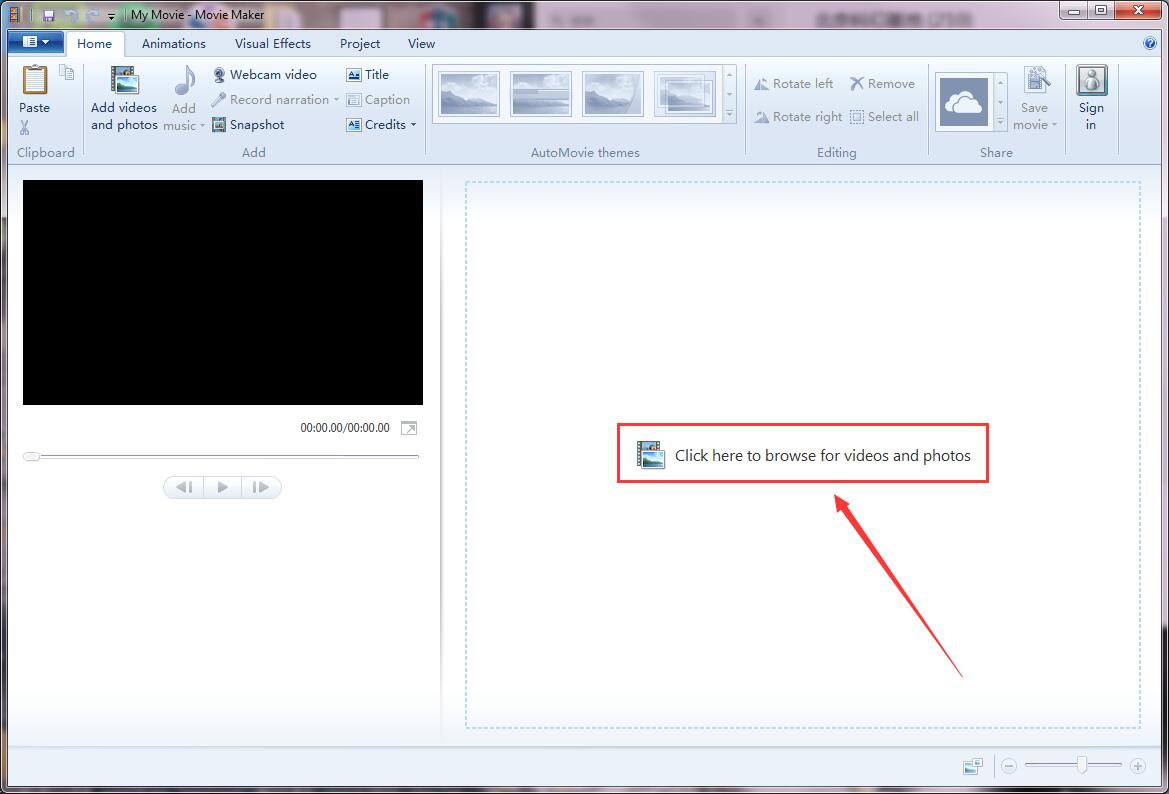Select the first AutoMovie theme thumbnail

pos(469,94)
